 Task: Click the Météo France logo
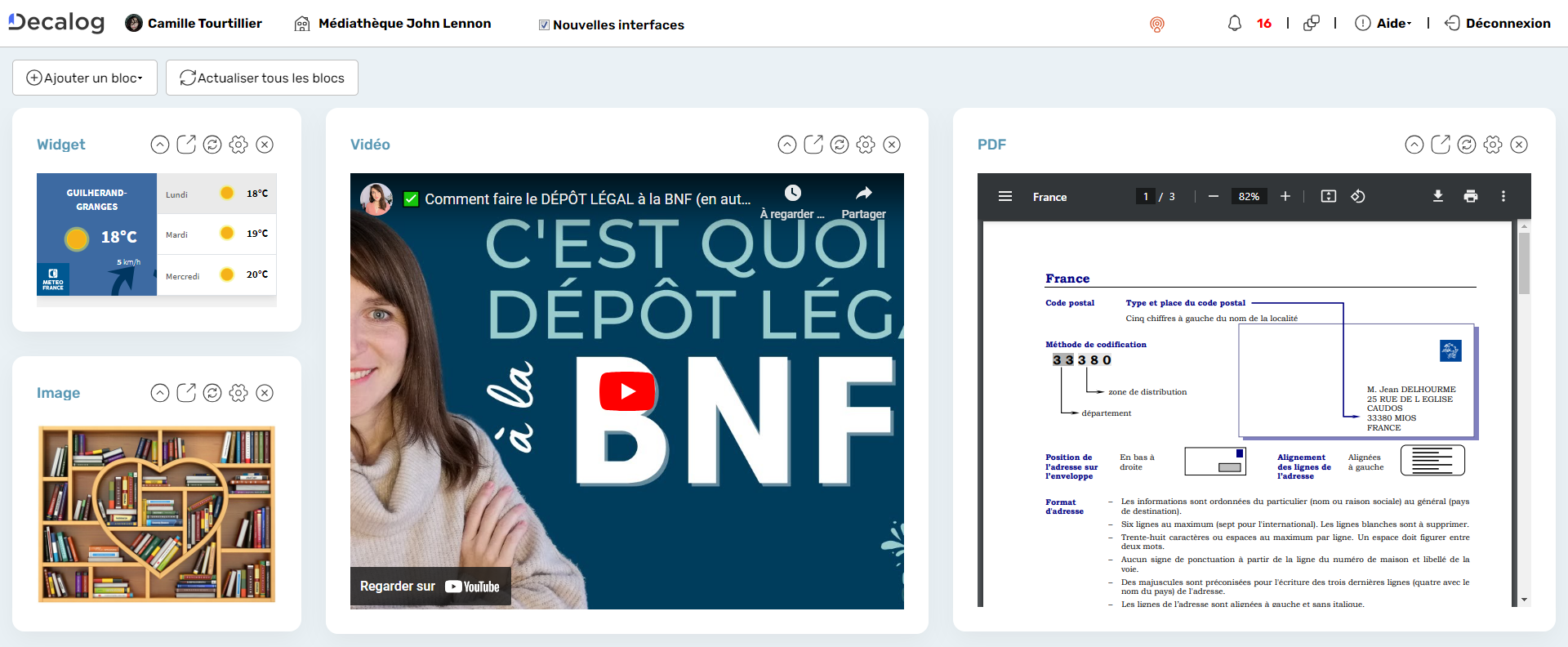click(x=53, y=279)
